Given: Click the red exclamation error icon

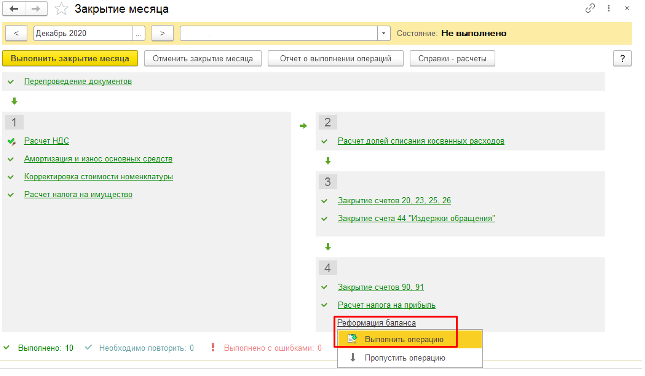Looking at the screenshot, I should point(213,348).
